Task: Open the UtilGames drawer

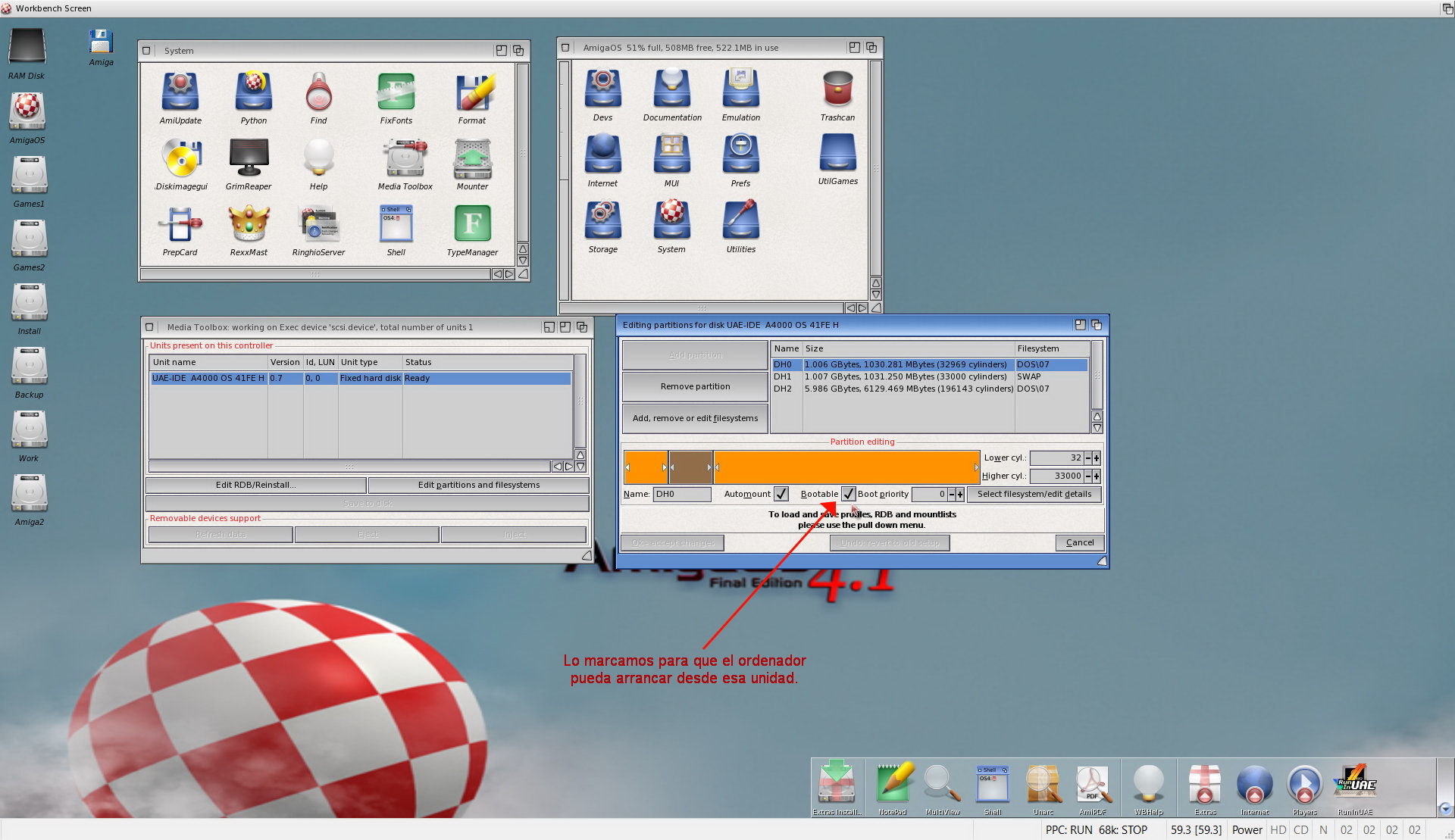Action: pyautogui.click(x=837, y=153)
